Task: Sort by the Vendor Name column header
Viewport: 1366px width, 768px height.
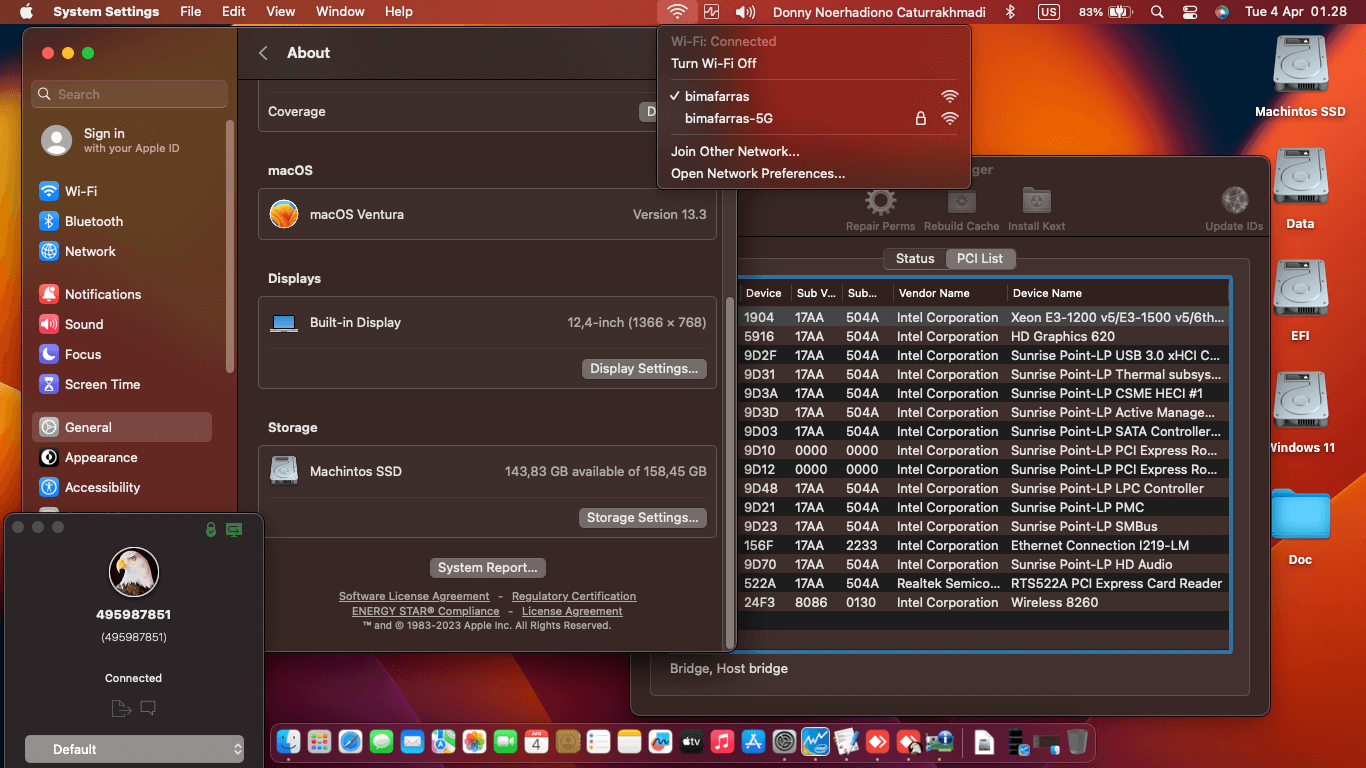Action: [x=948, y=293]
